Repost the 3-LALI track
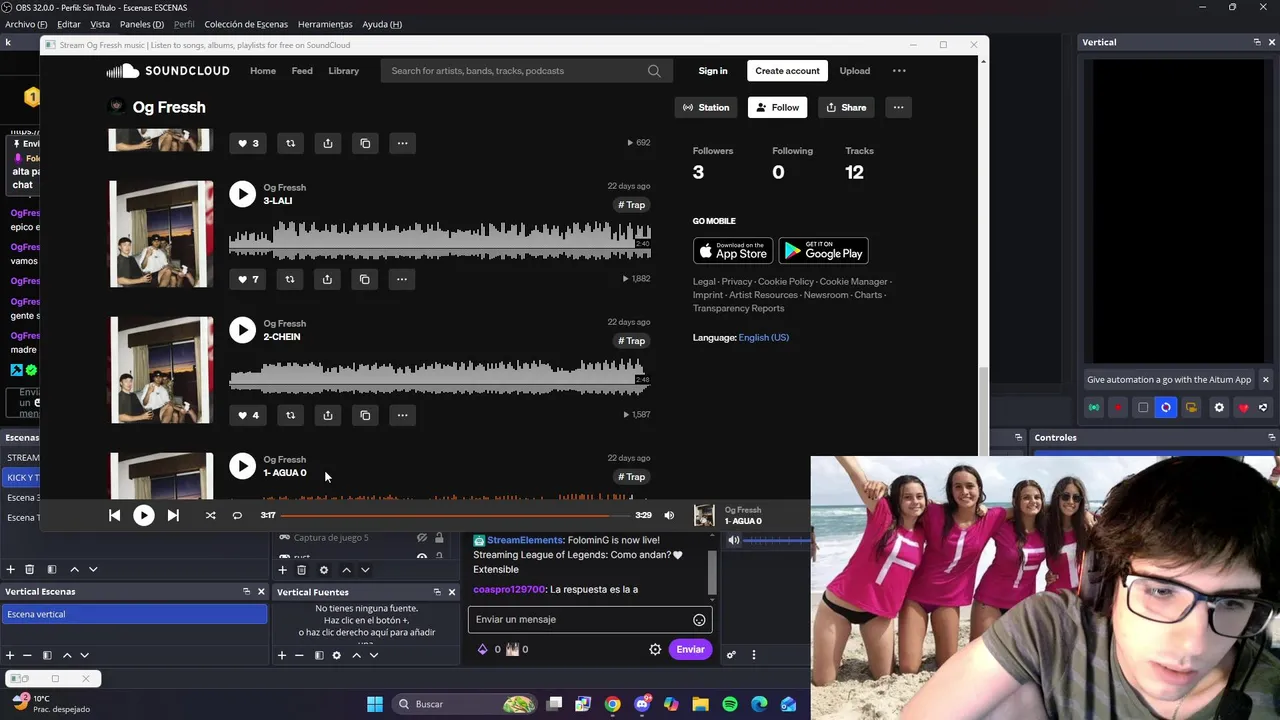 [x=290, y=279]
